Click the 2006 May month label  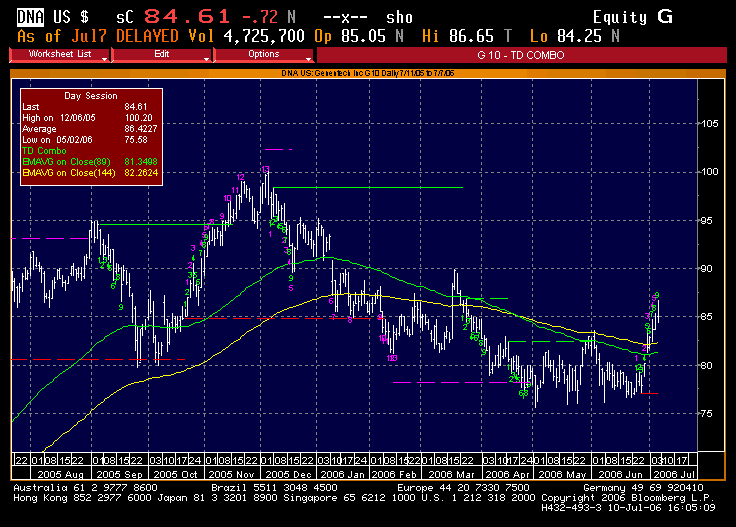click(x=562, y=474)
